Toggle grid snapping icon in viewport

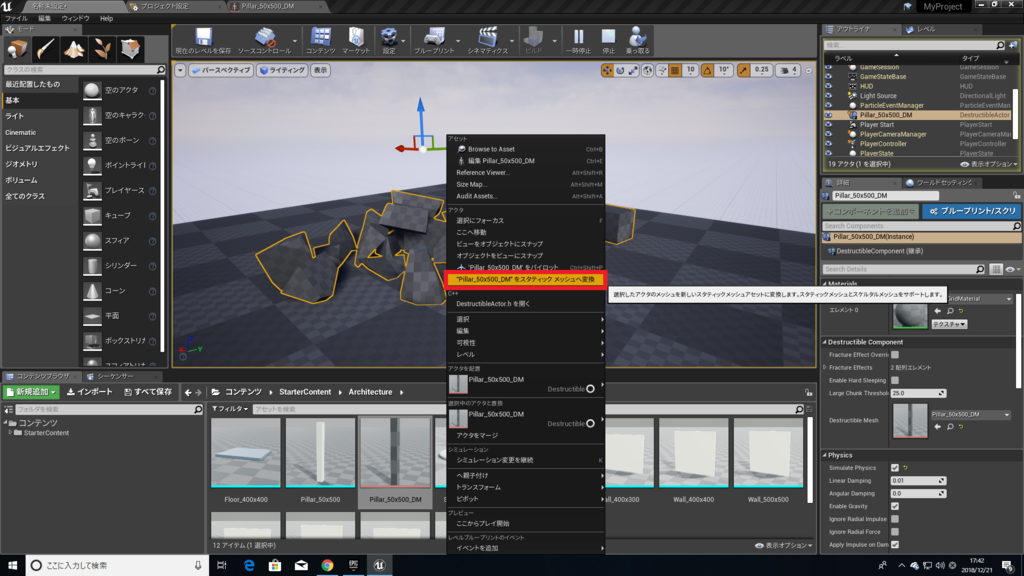point(675,70)
